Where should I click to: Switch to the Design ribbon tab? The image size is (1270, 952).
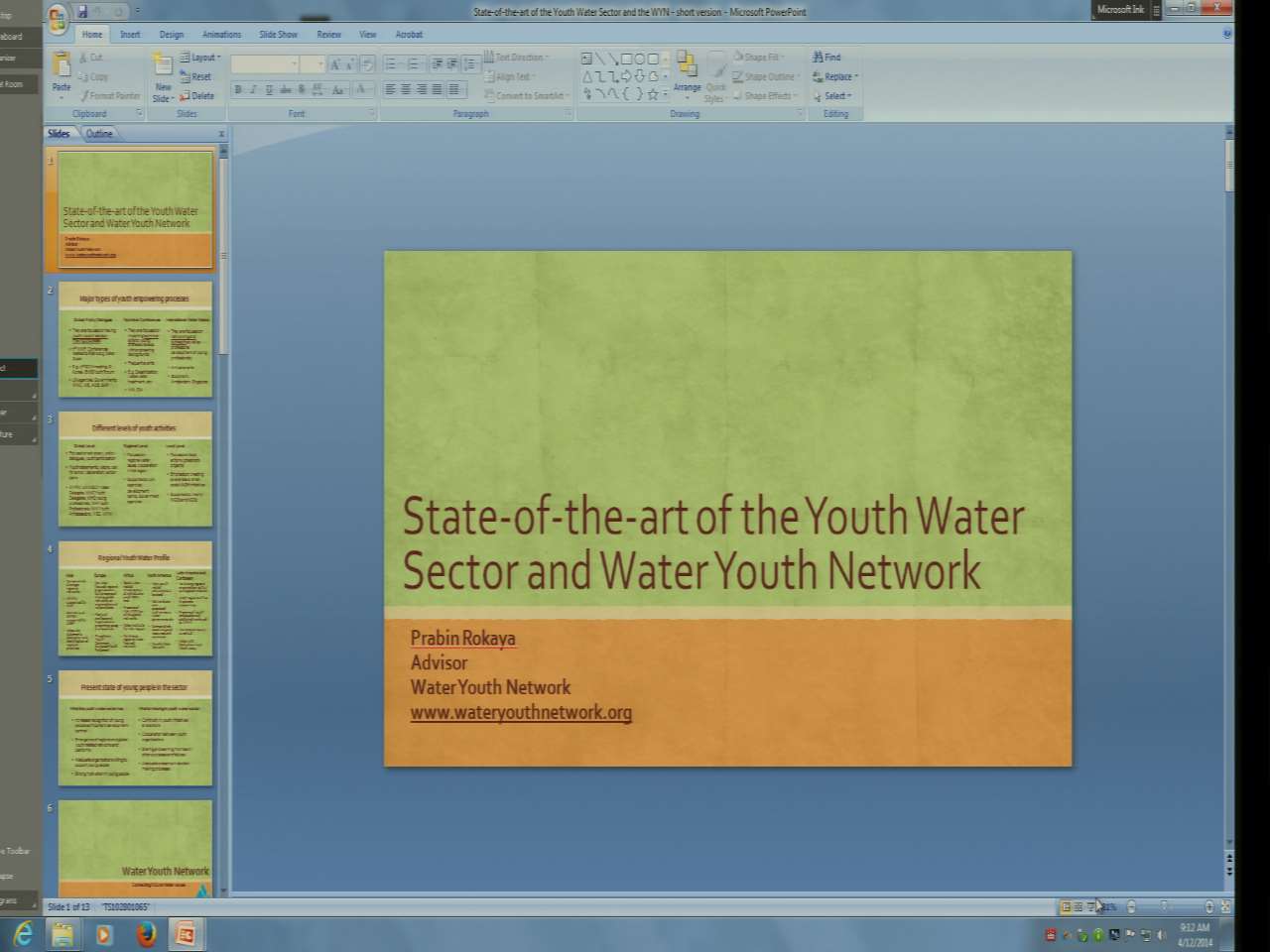(172, 35)
